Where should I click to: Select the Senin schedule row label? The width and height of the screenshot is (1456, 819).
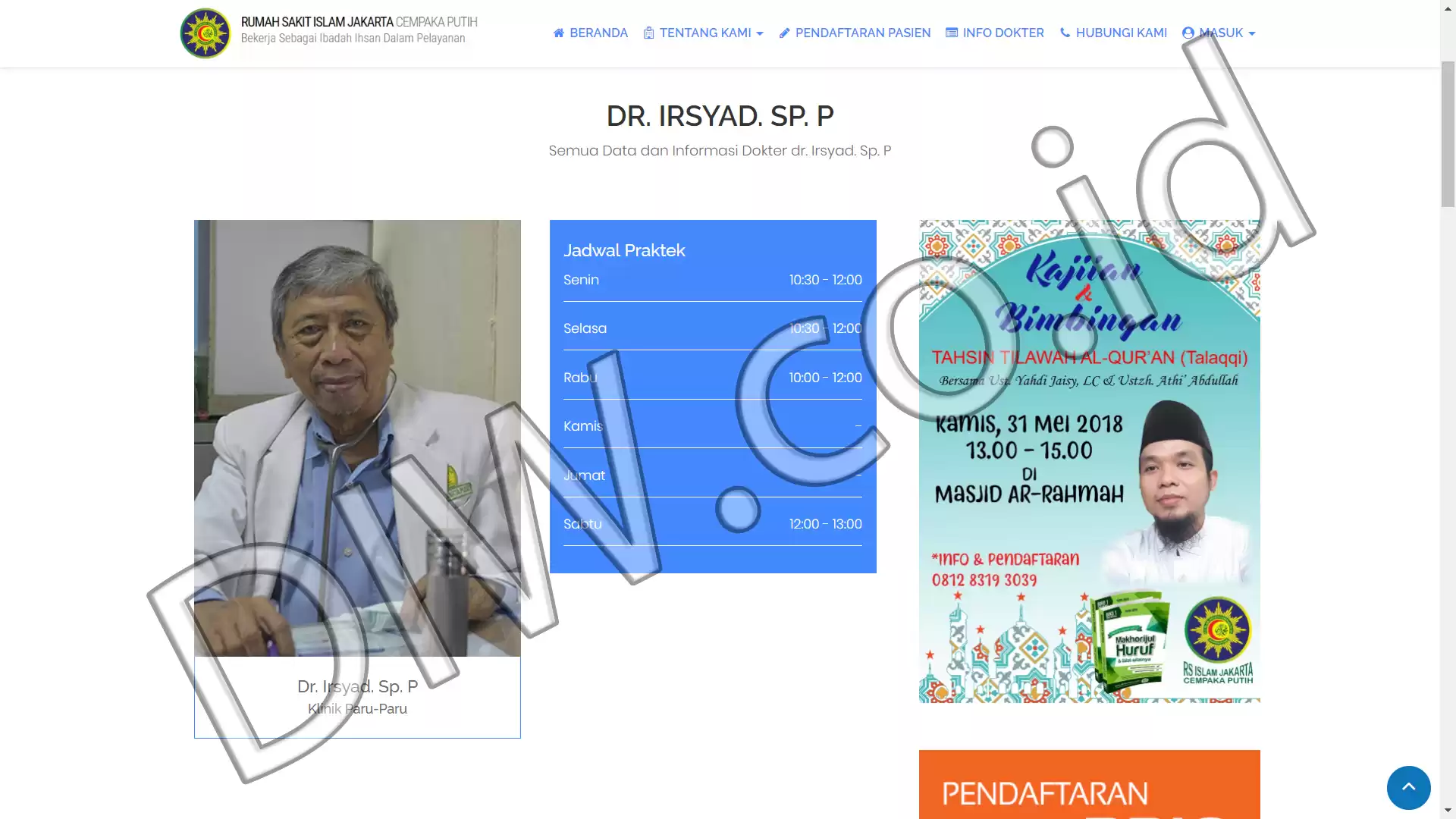[581, 280]
